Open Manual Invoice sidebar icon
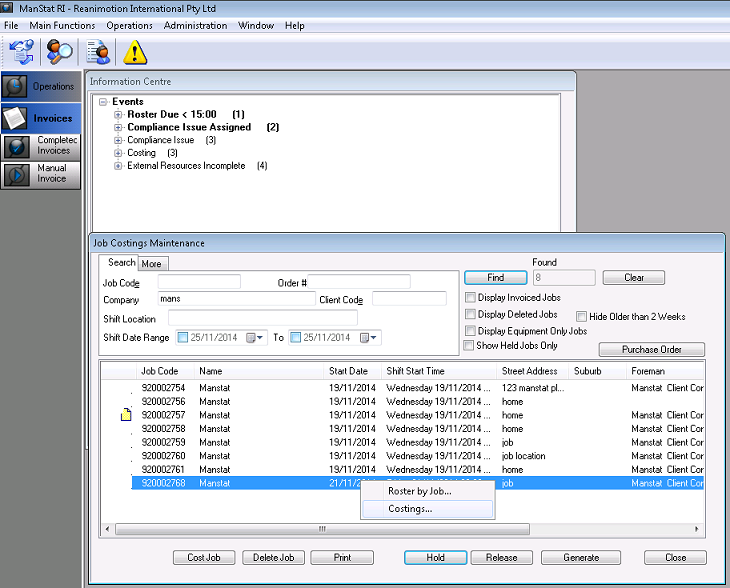The height and width of the screenshot is (588, 730). (x=17, y=175)
